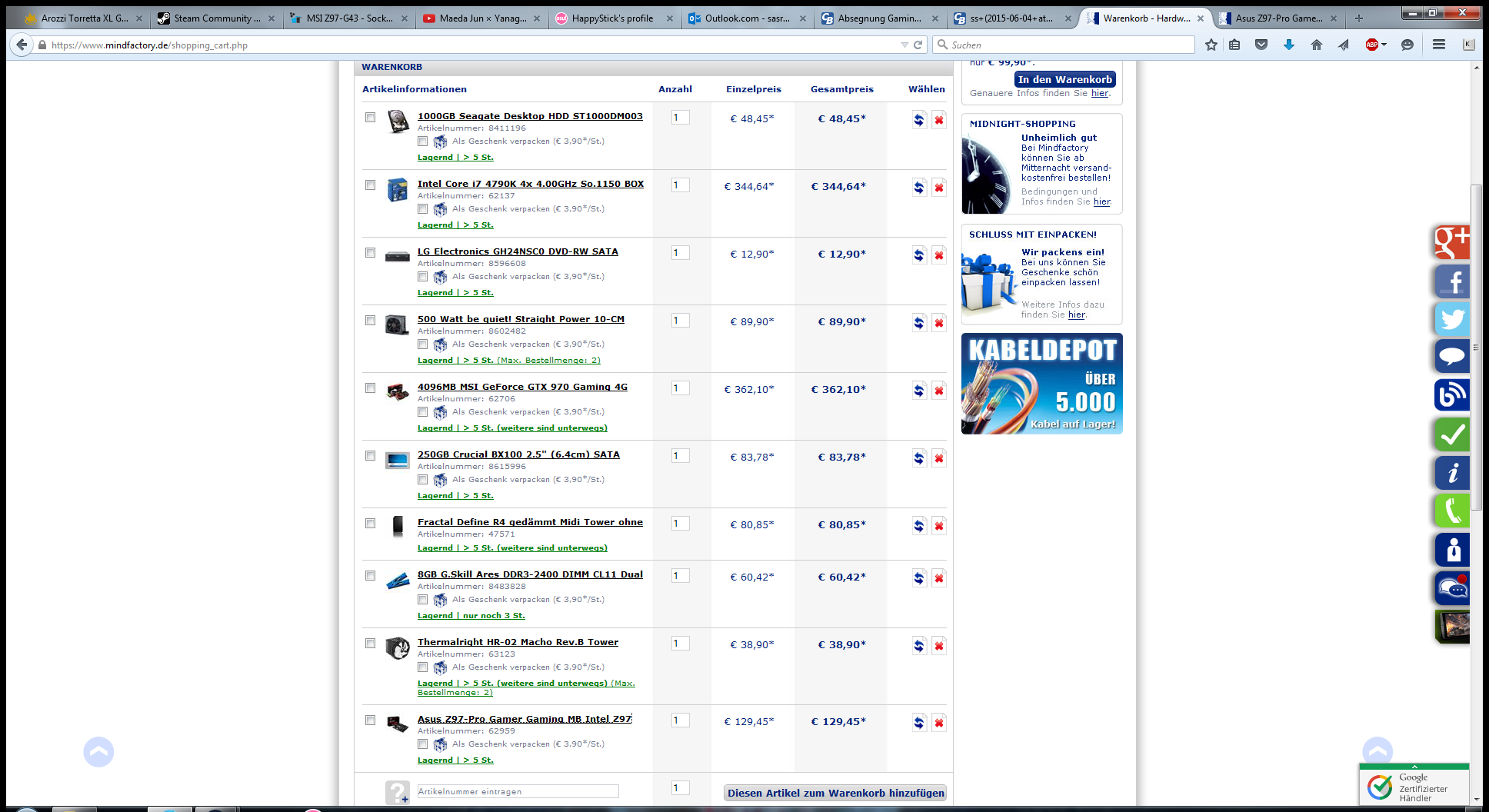
Task: Open the Thermalright HR-02 Macho Rev.B link
Action: click(x=518, y=642)
